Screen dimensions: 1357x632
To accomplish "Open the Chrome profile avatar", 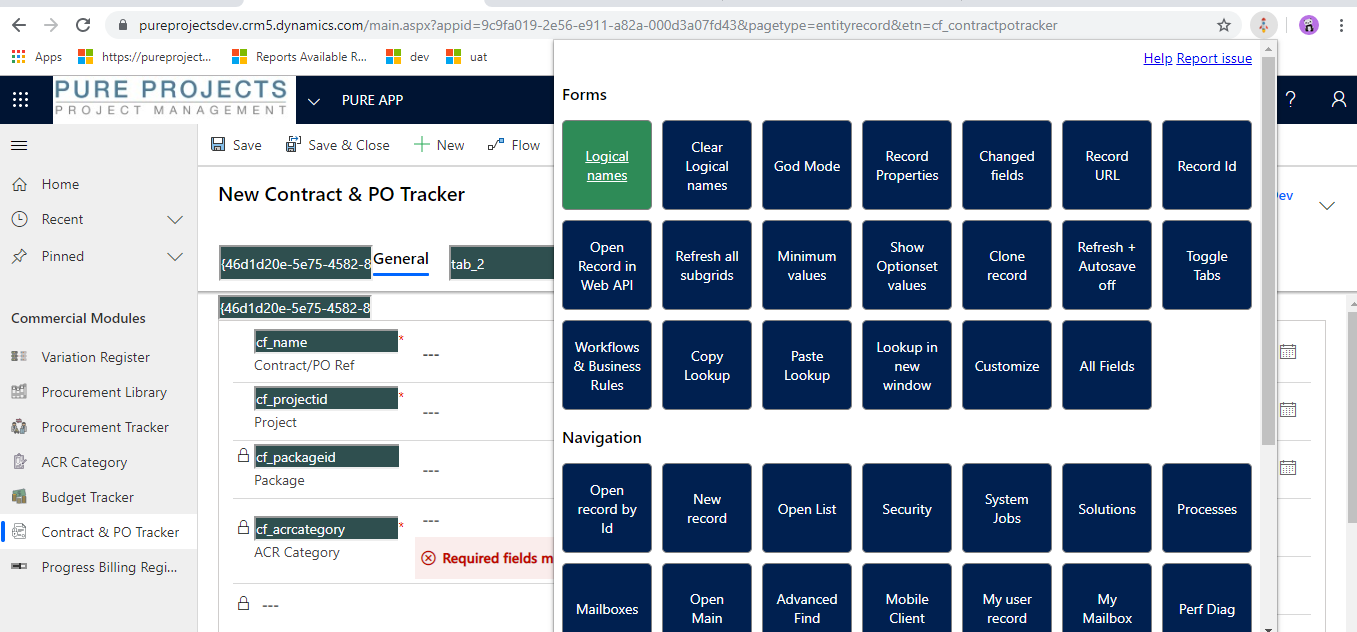I will pos(1309,25).
